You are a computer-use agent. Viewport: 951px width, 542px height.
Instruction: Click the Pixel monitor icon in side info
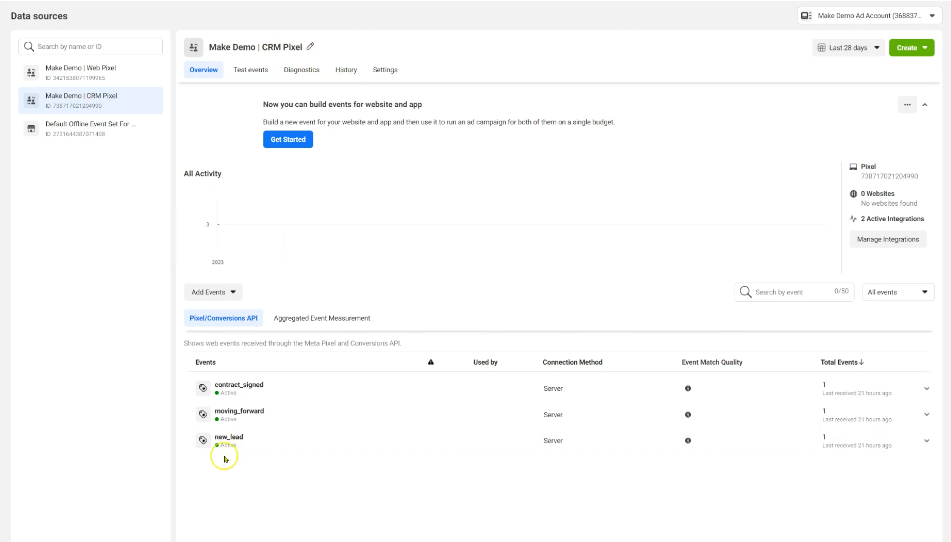click(853, 167)
